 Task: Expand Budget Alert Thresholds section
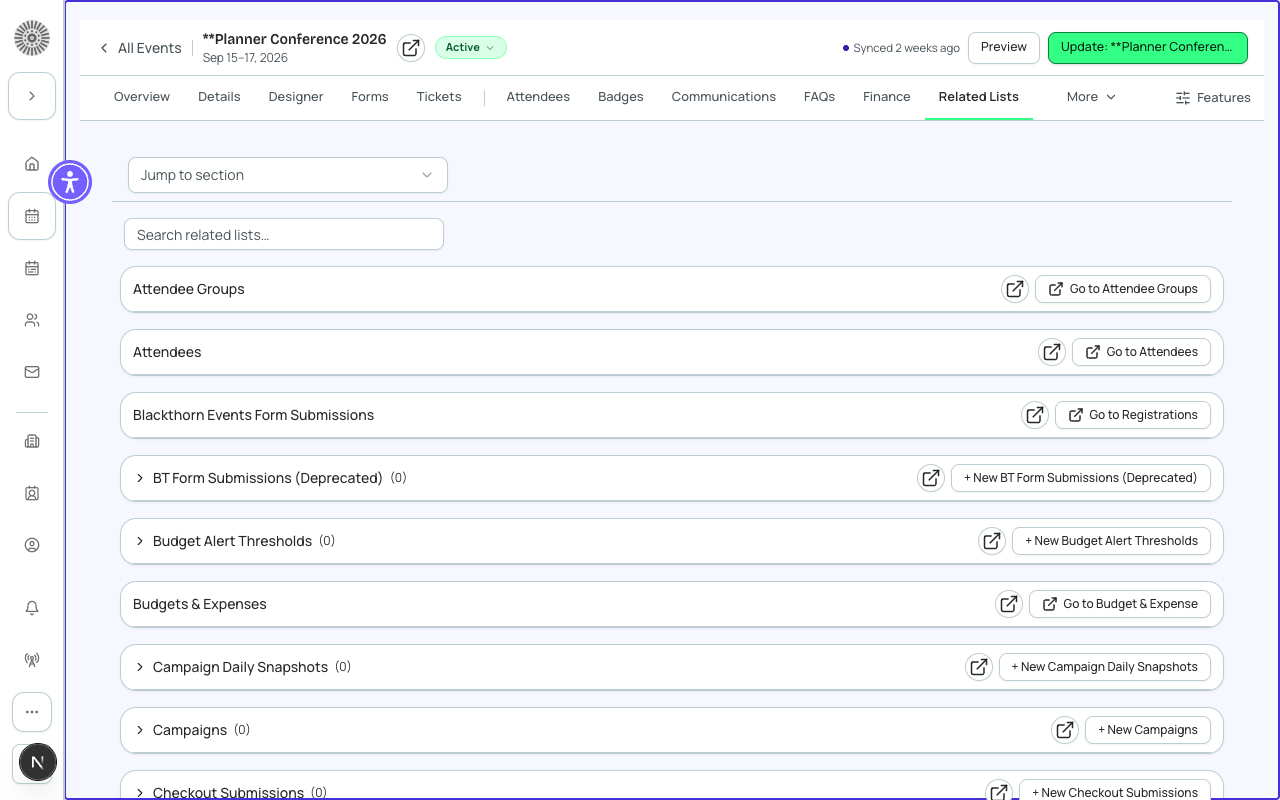pyautogui.click(x=140, y=541)
